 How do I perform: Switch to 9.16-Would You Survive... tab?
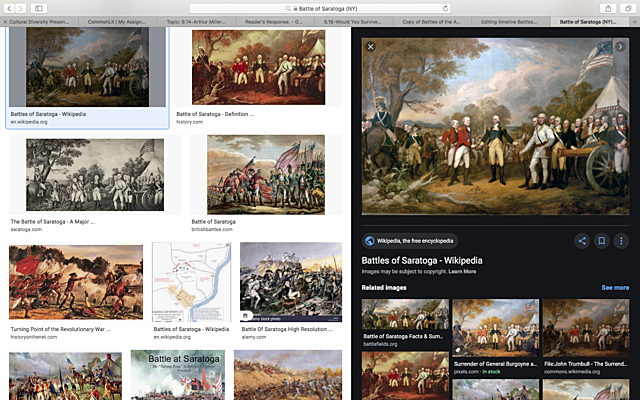tap(353, 22)
